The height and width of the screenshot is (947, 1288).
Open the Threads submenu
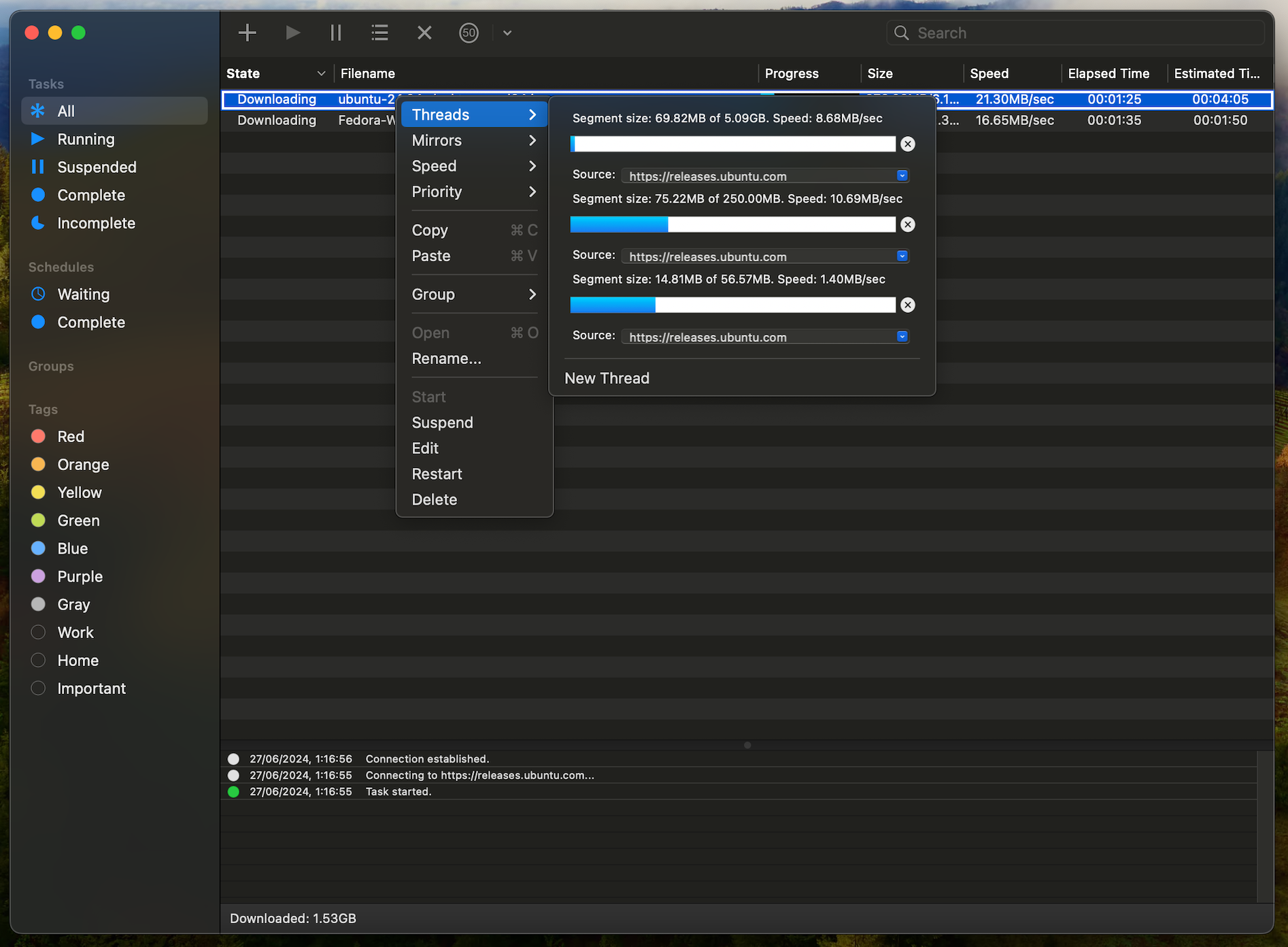(475, 114)
